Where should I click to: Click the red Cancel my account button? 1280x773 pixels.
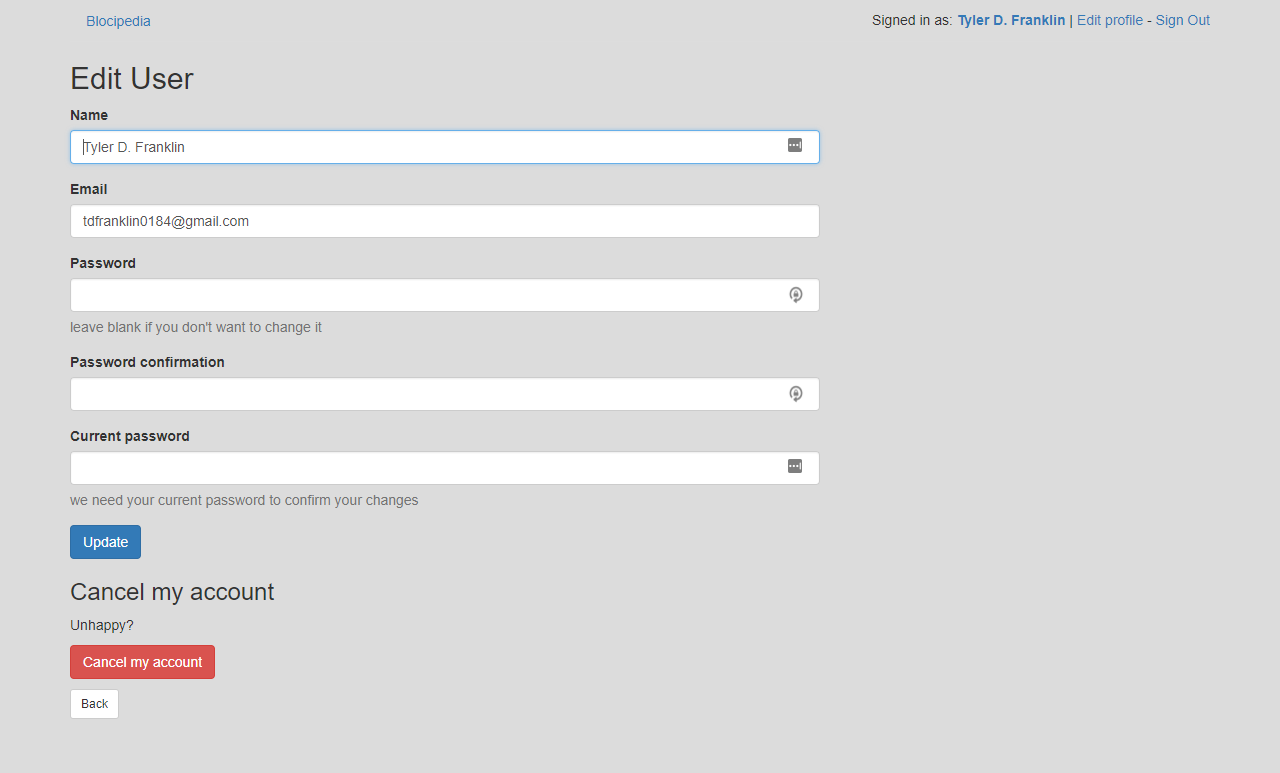pyautogui.click(x=142, y=662)
